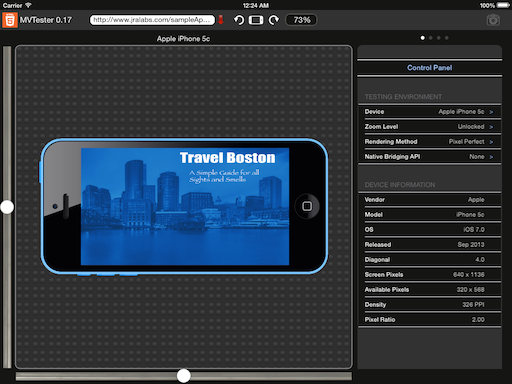Image resolution: width=512 pixels, height=384 pixels.
Task: Open the Device selection row
Action: (429, 112)
